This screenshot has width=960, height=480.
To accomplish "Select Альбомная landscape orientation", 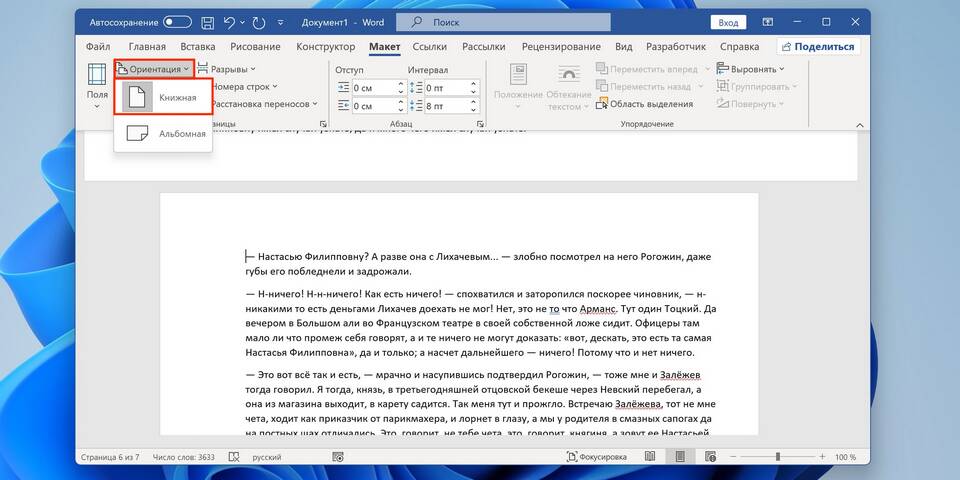I will [163, 133].
